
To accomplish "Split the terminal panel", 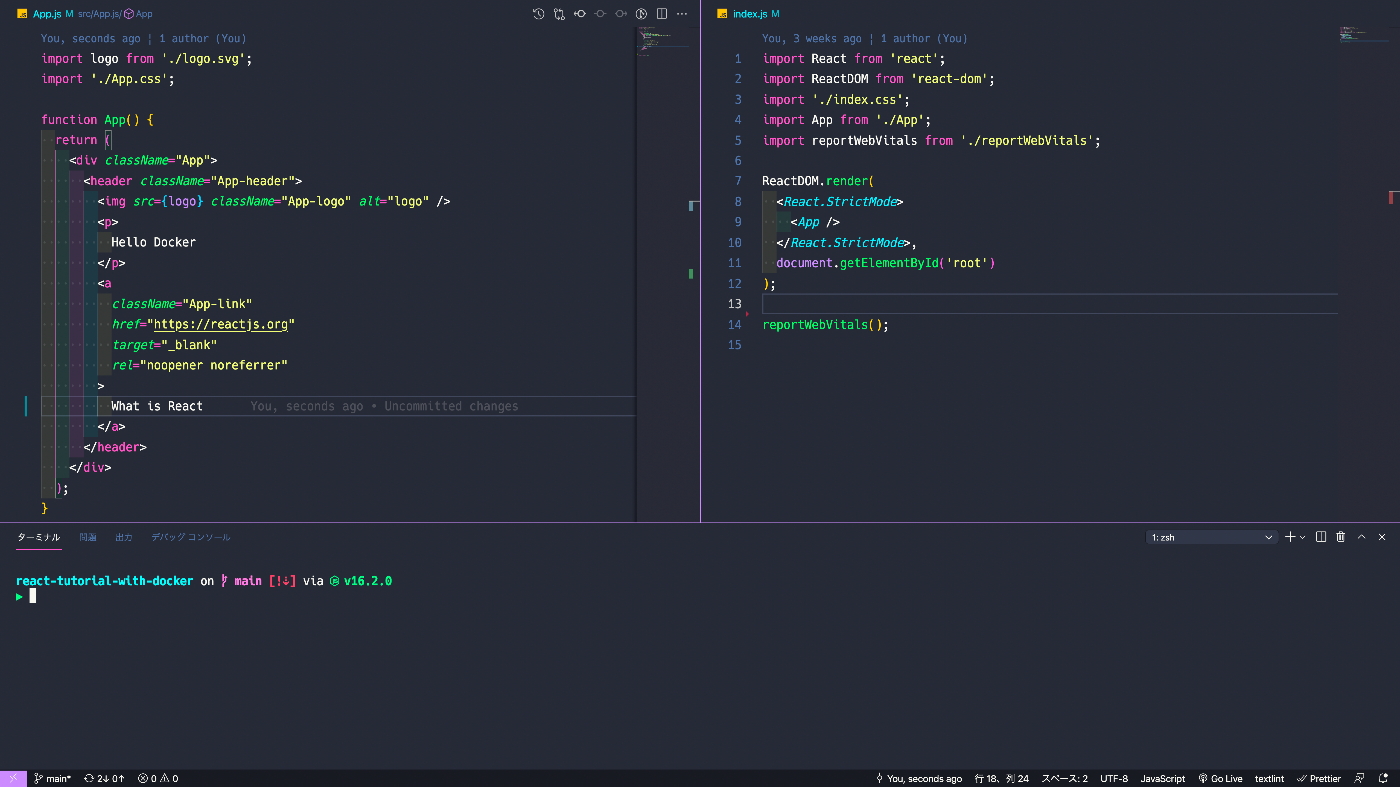I will (1321, 537).
